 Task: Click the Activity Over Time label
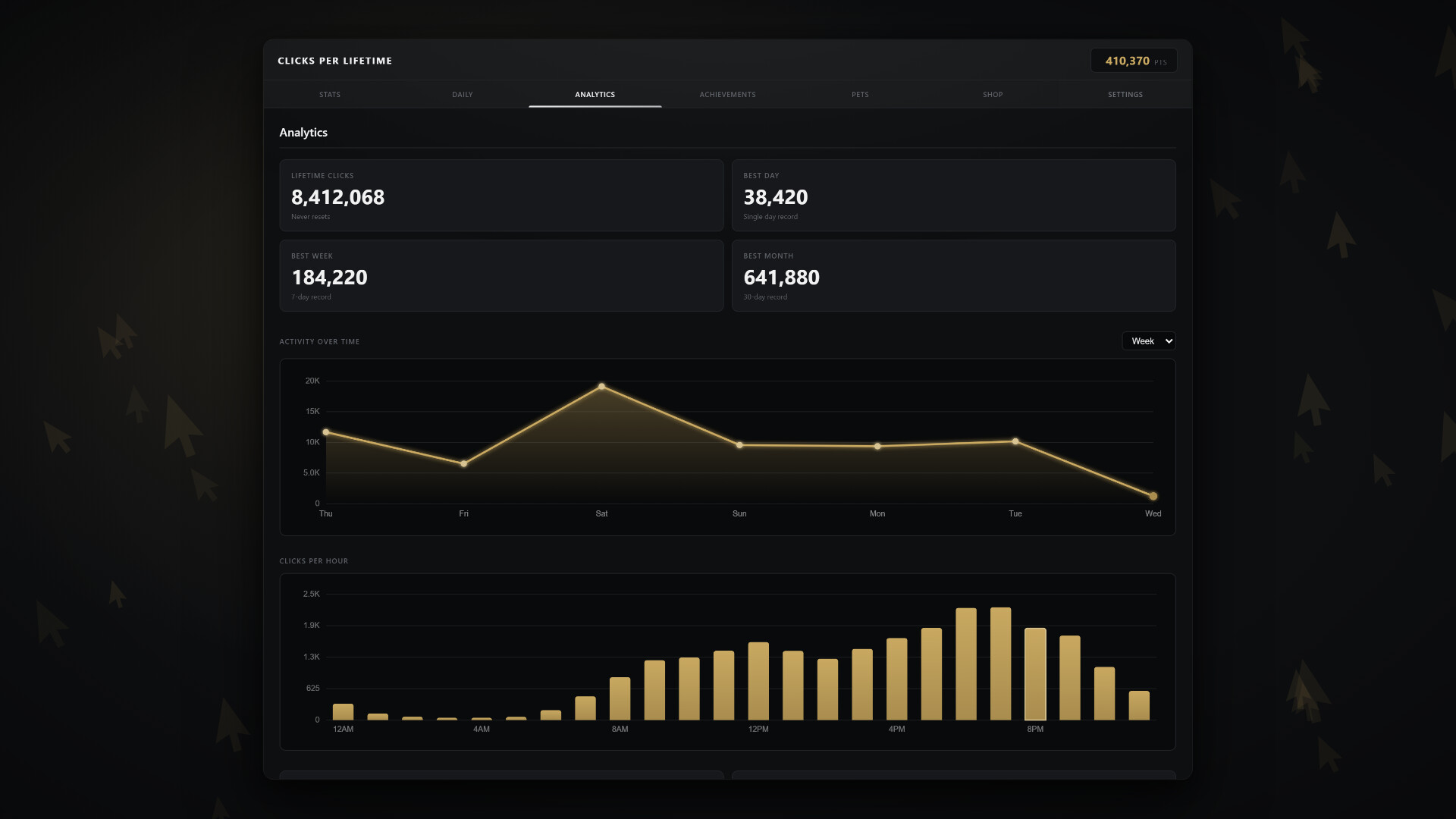coord(319,341)
